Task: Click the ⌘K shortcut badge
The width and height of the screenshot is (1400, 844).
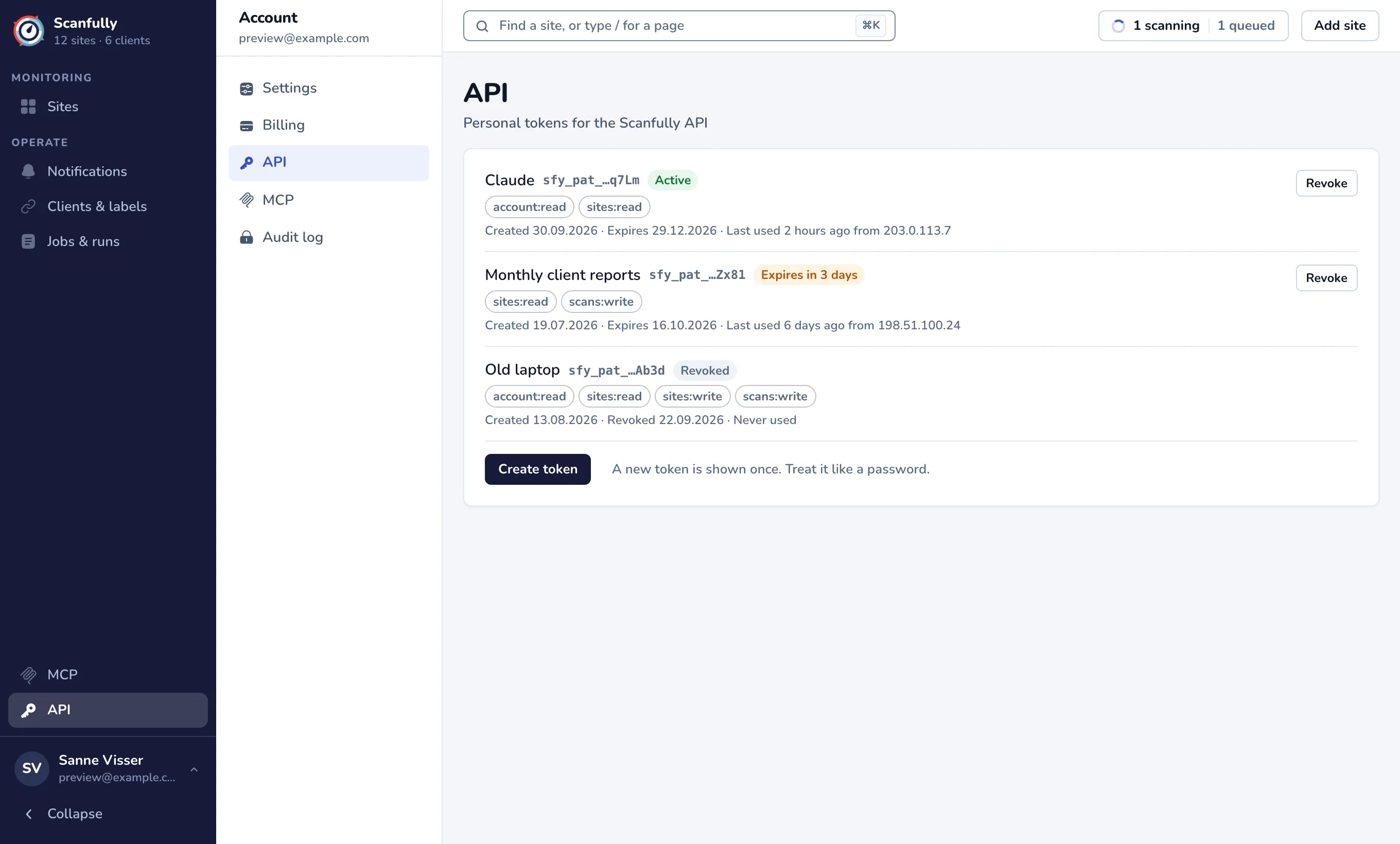Action: pos(870,25)
